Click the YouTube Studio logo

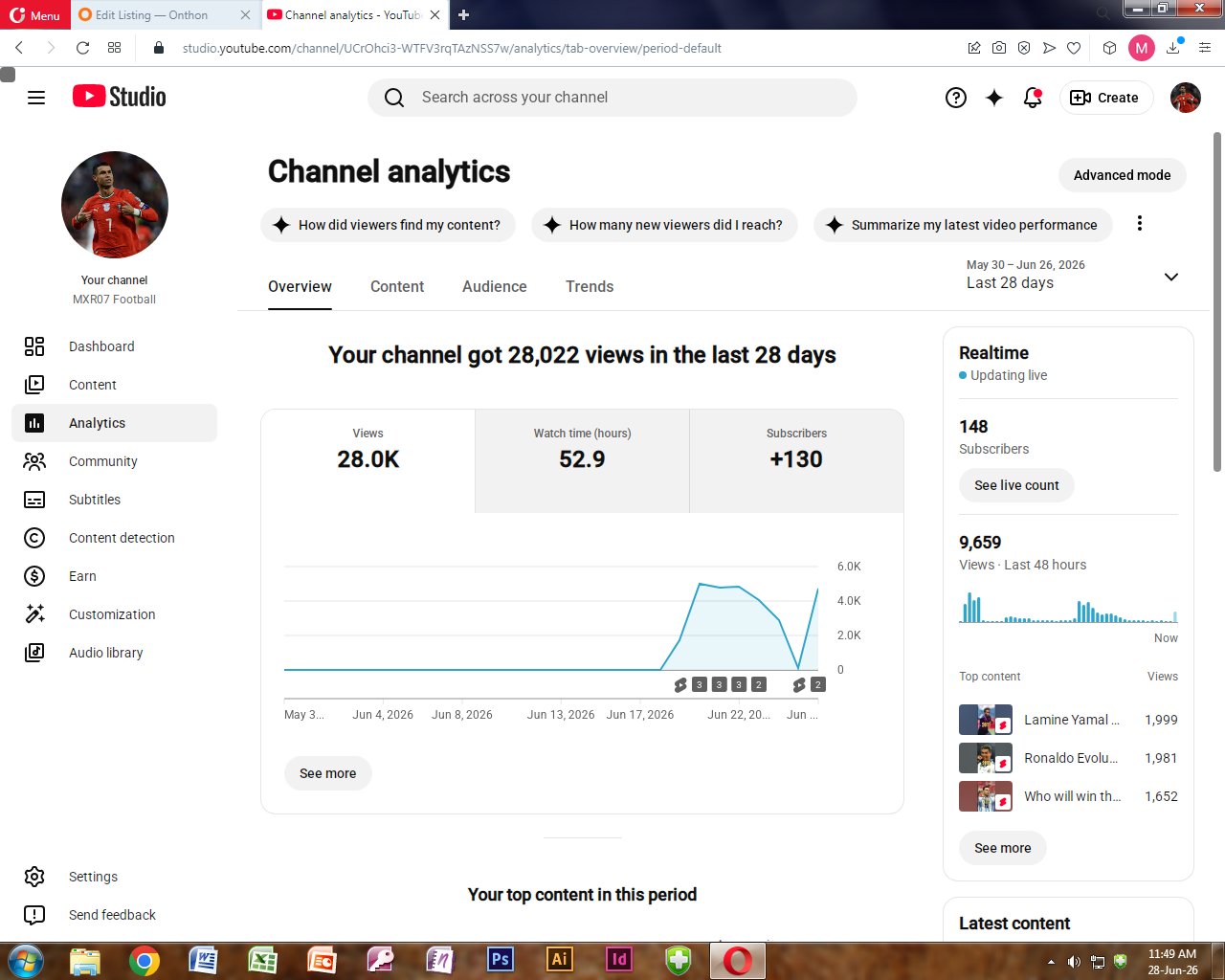coord(120,97)
